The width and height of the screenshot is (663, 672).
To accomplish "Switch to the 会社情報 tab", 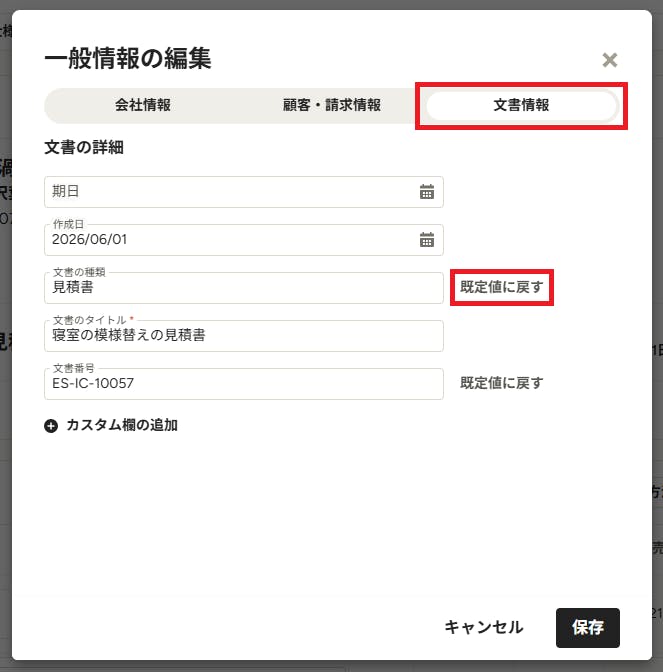I will 143,105.
